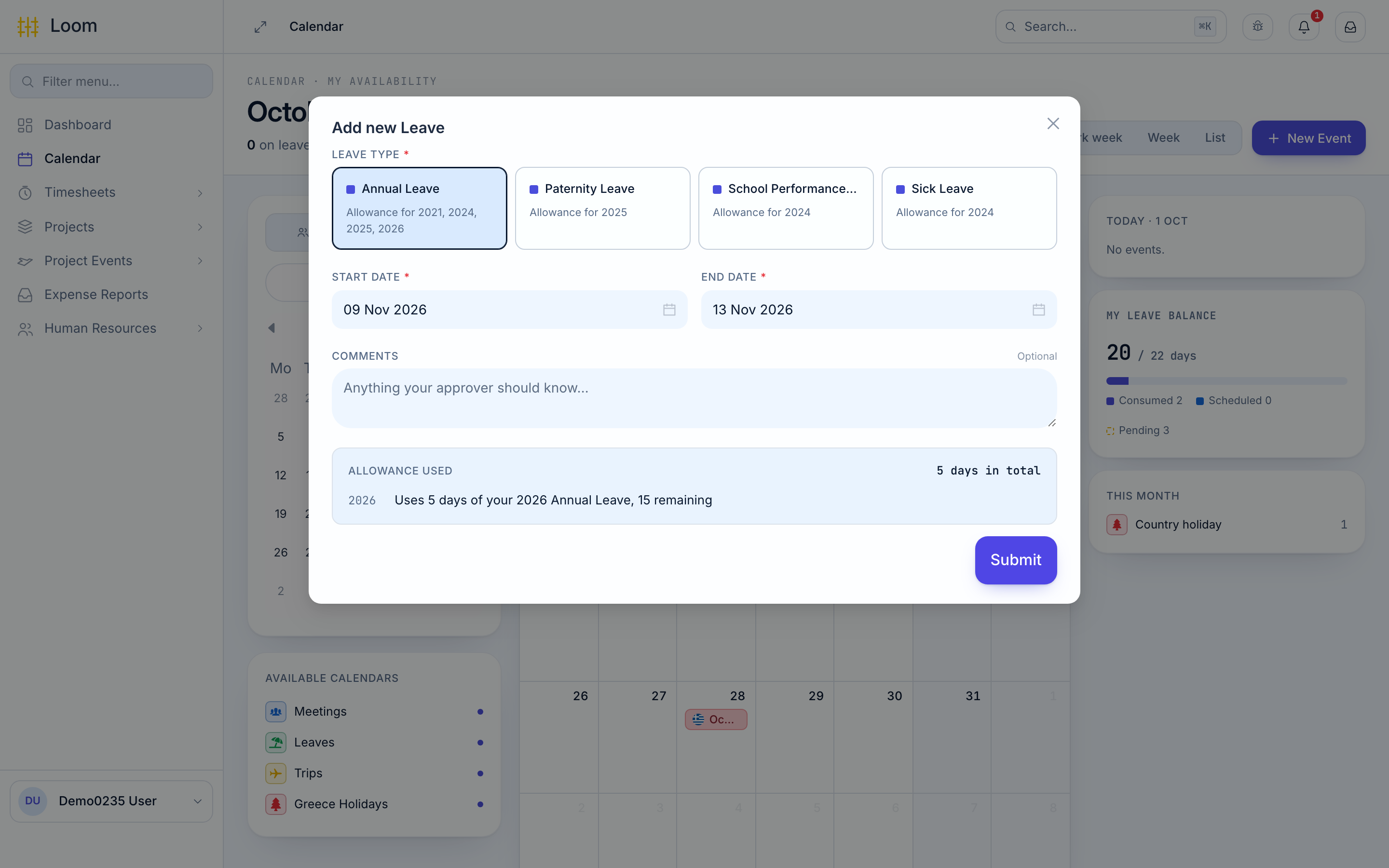The image size is (1389, 868).
Task: Click the New Event button
Action: [x=1308, y=138]
